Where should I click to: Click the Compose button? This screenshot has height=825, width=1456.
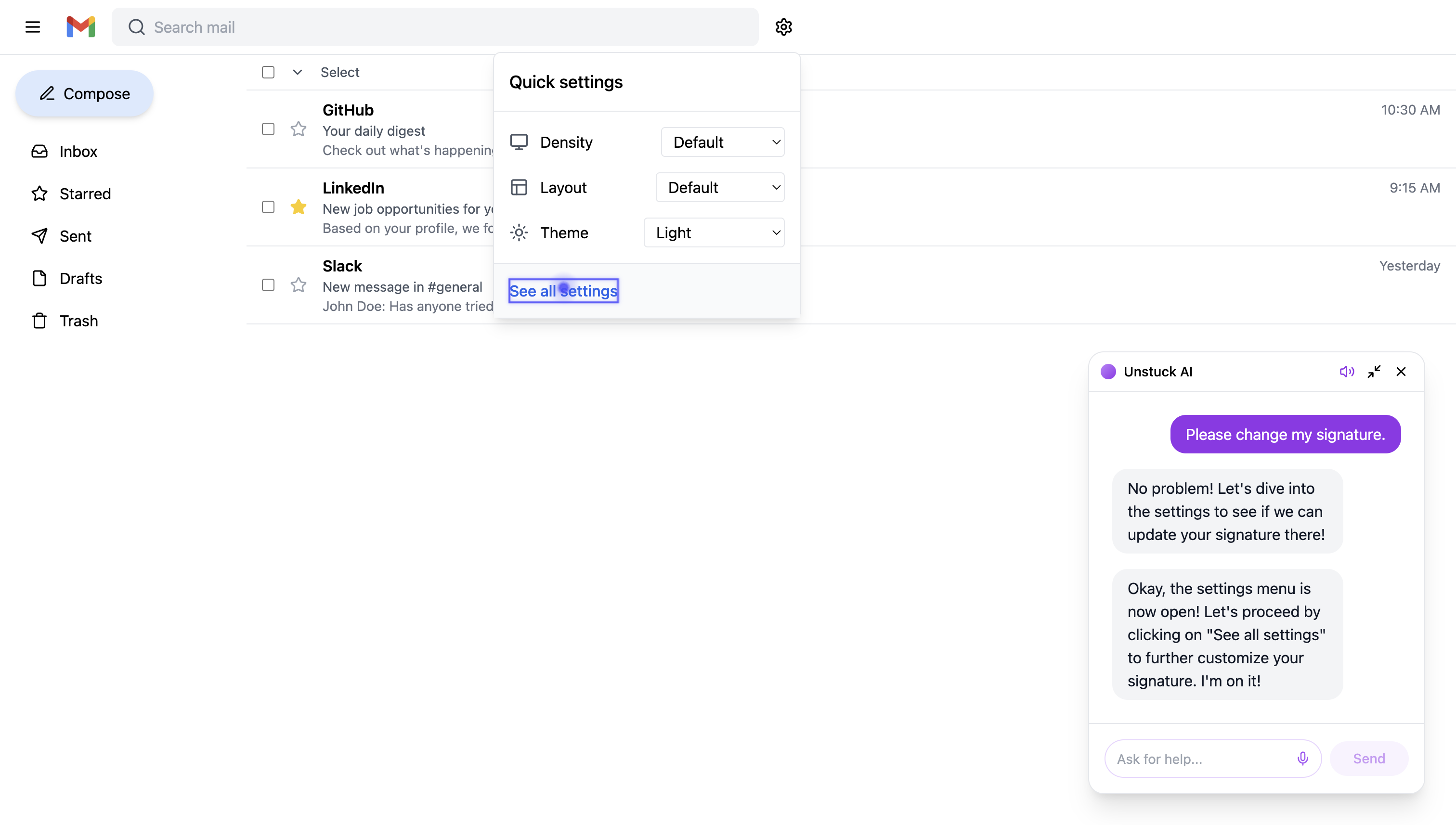coord(84,93)
